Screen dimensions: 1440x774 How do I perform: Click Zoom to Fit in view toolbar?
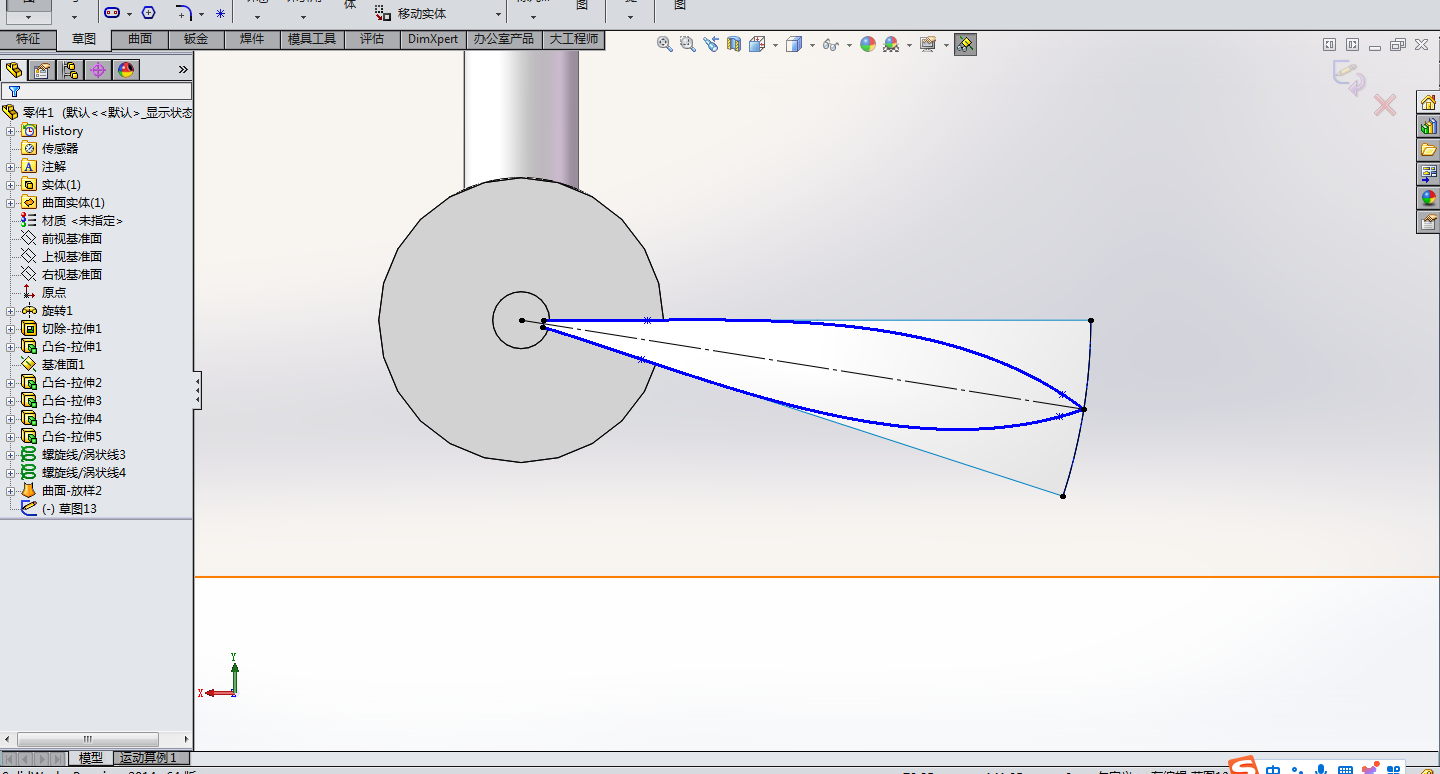664,44
